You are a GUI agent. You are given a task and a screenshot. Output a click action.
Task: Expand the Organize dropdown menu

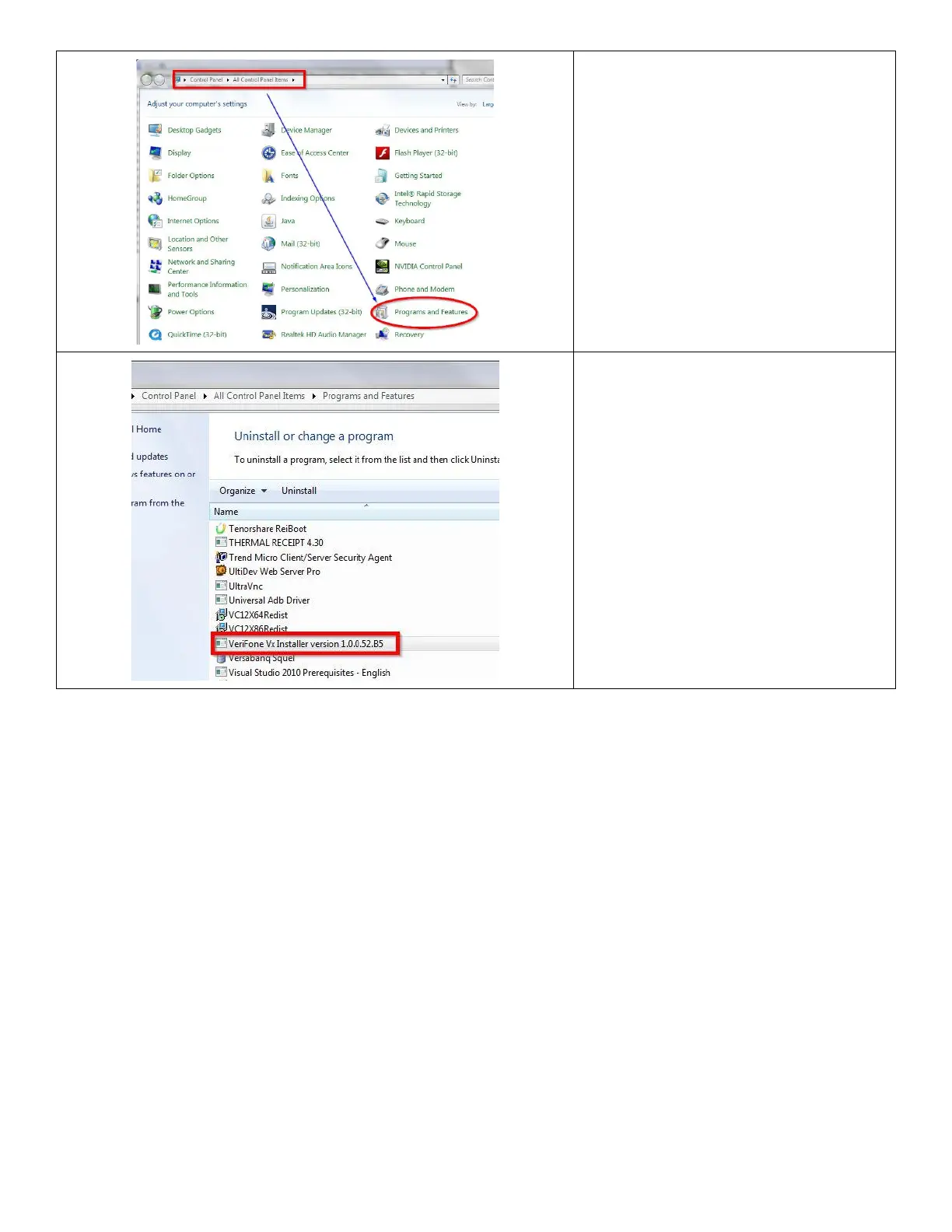tap(243, 491)
